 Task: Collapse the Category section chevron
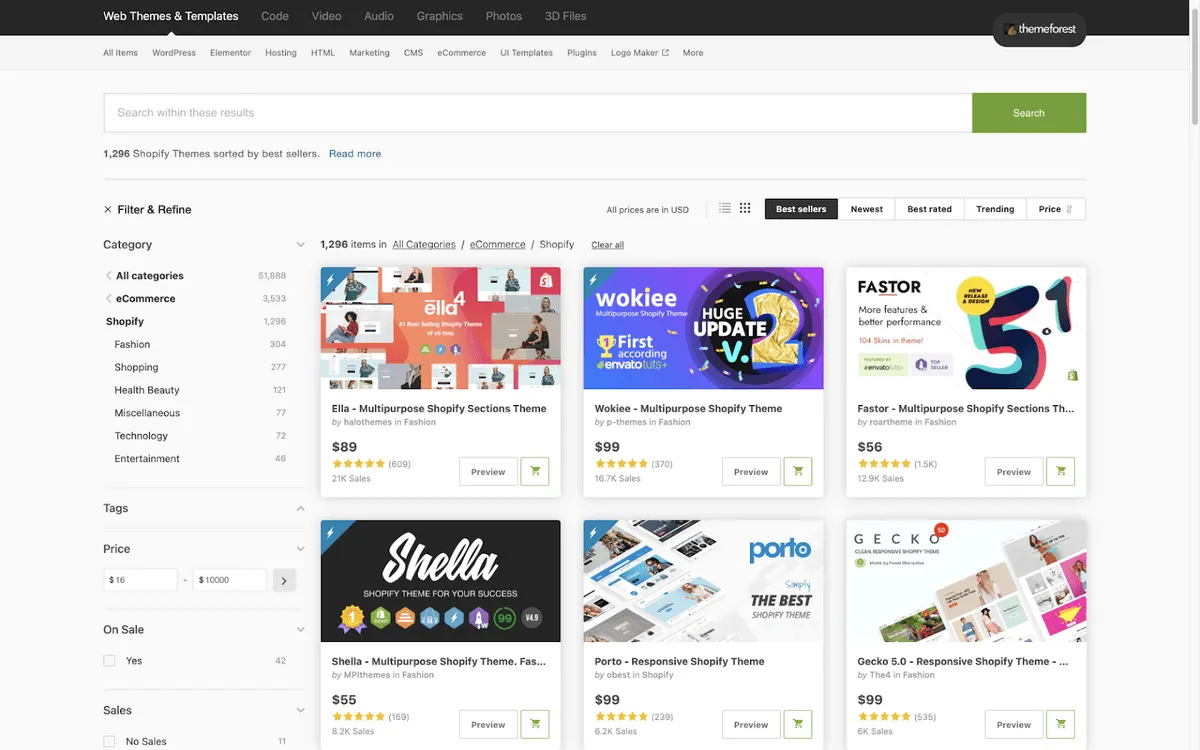coord(300,245)
